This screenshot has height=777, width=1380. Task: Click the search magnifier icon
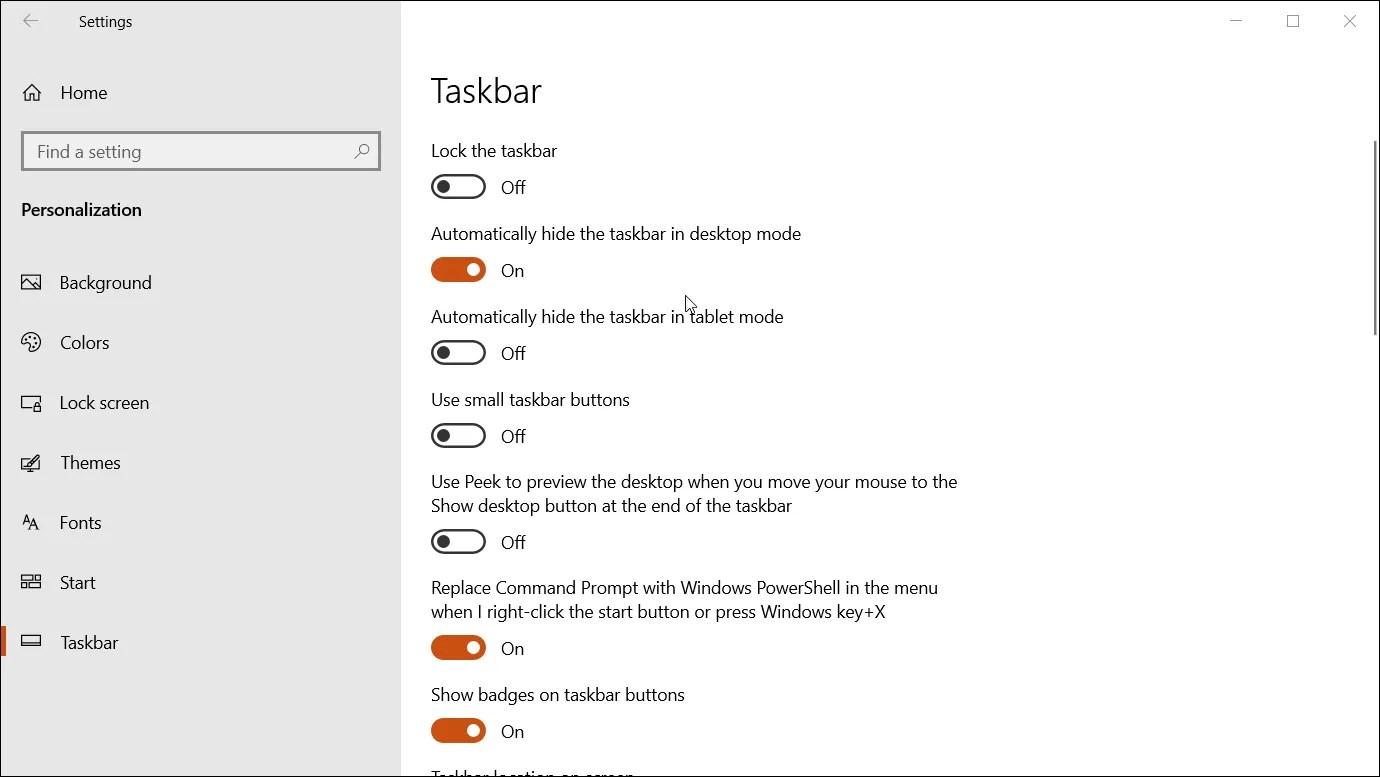(361, 152)
